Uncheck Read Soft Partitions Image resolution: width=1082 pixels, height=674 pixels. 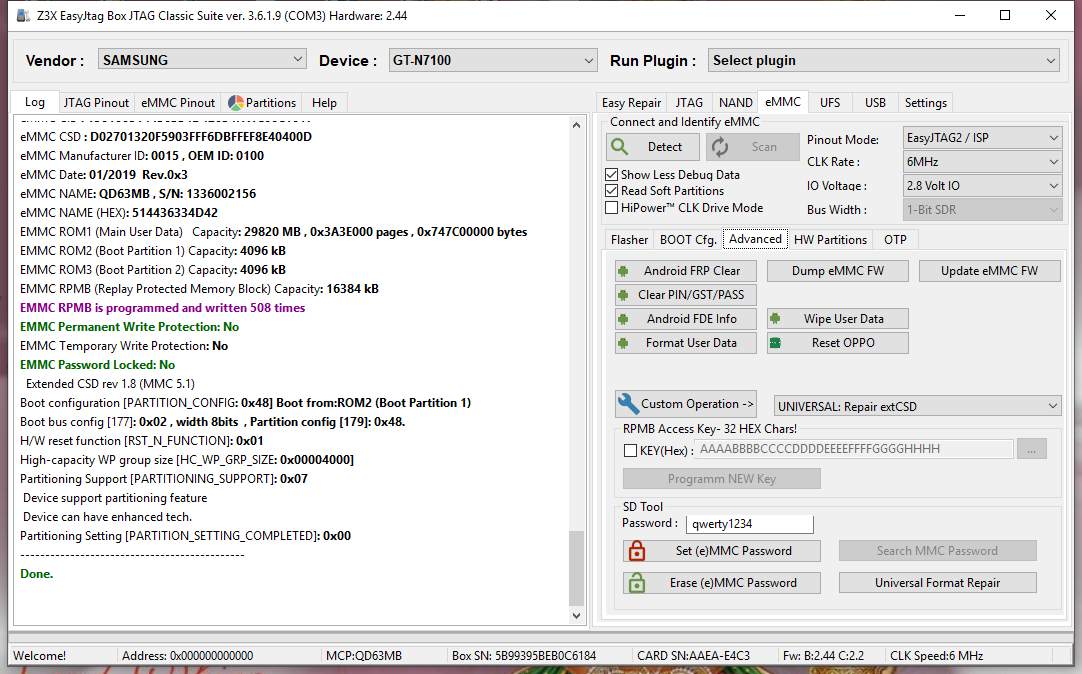[x=611, y=191]
